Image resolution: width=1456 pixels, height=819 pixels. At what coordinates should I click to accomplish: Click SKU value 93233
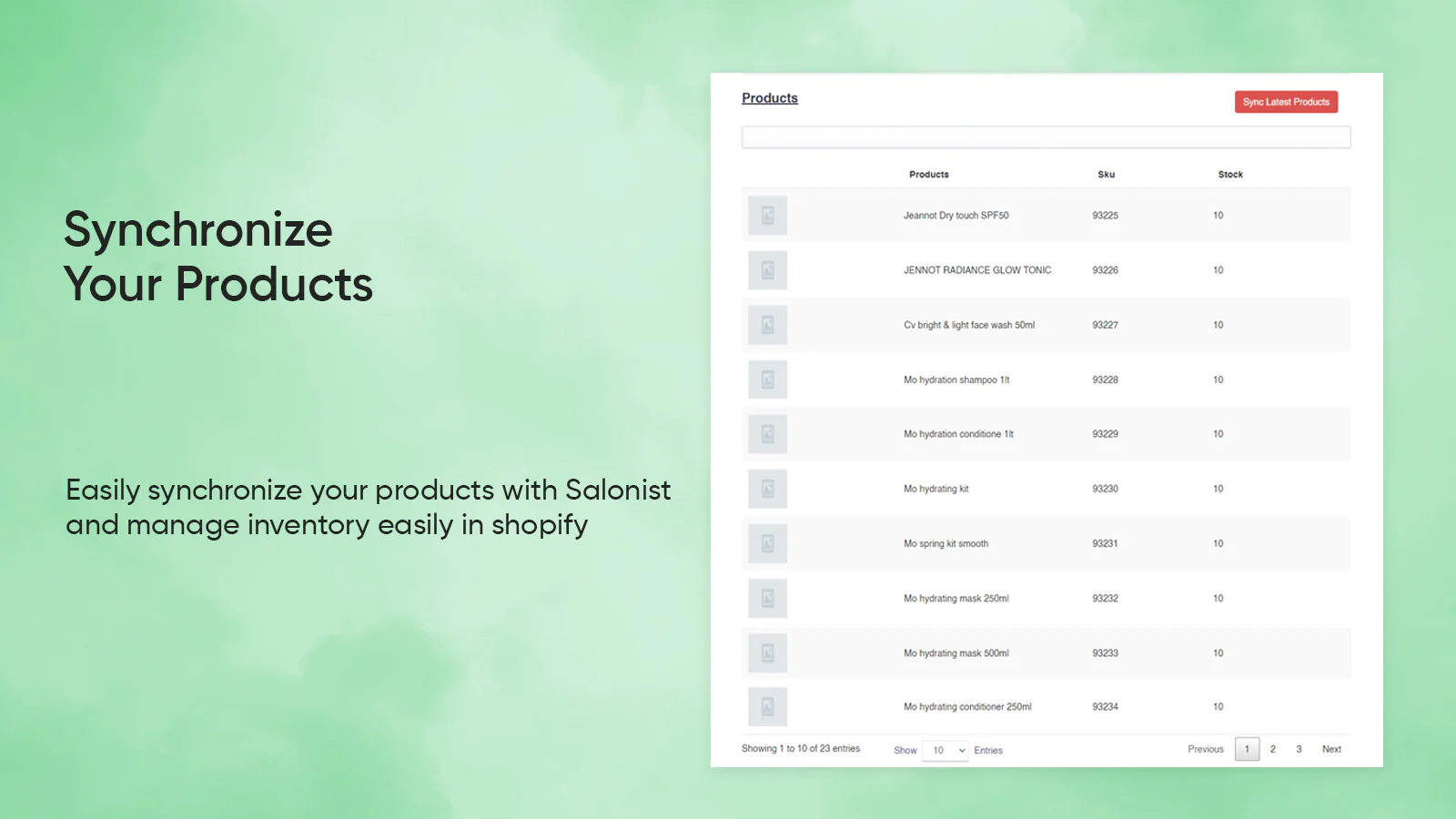tap(1105, 653)
